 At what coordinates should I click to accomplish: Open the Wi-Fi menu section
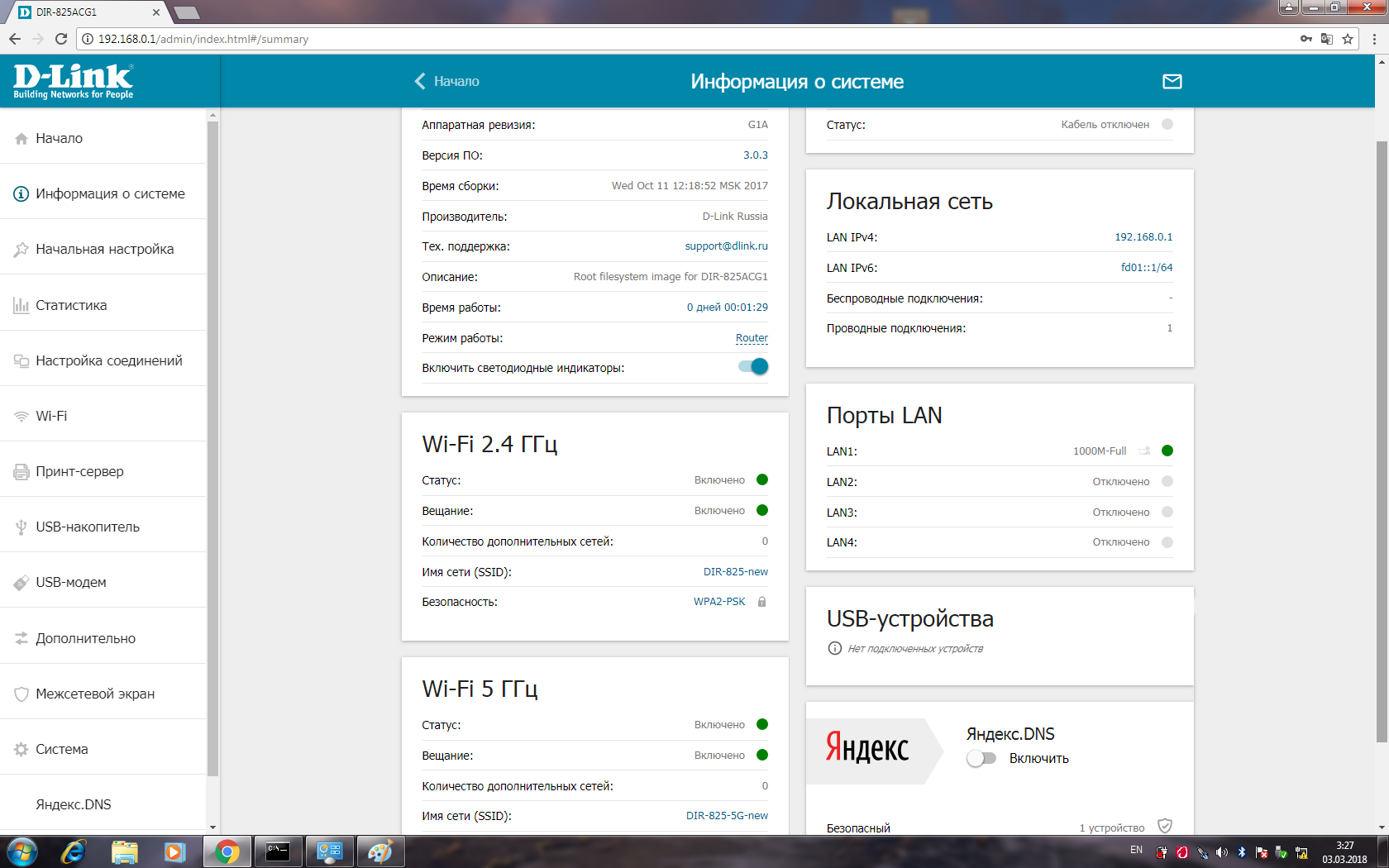pos(51,416)
